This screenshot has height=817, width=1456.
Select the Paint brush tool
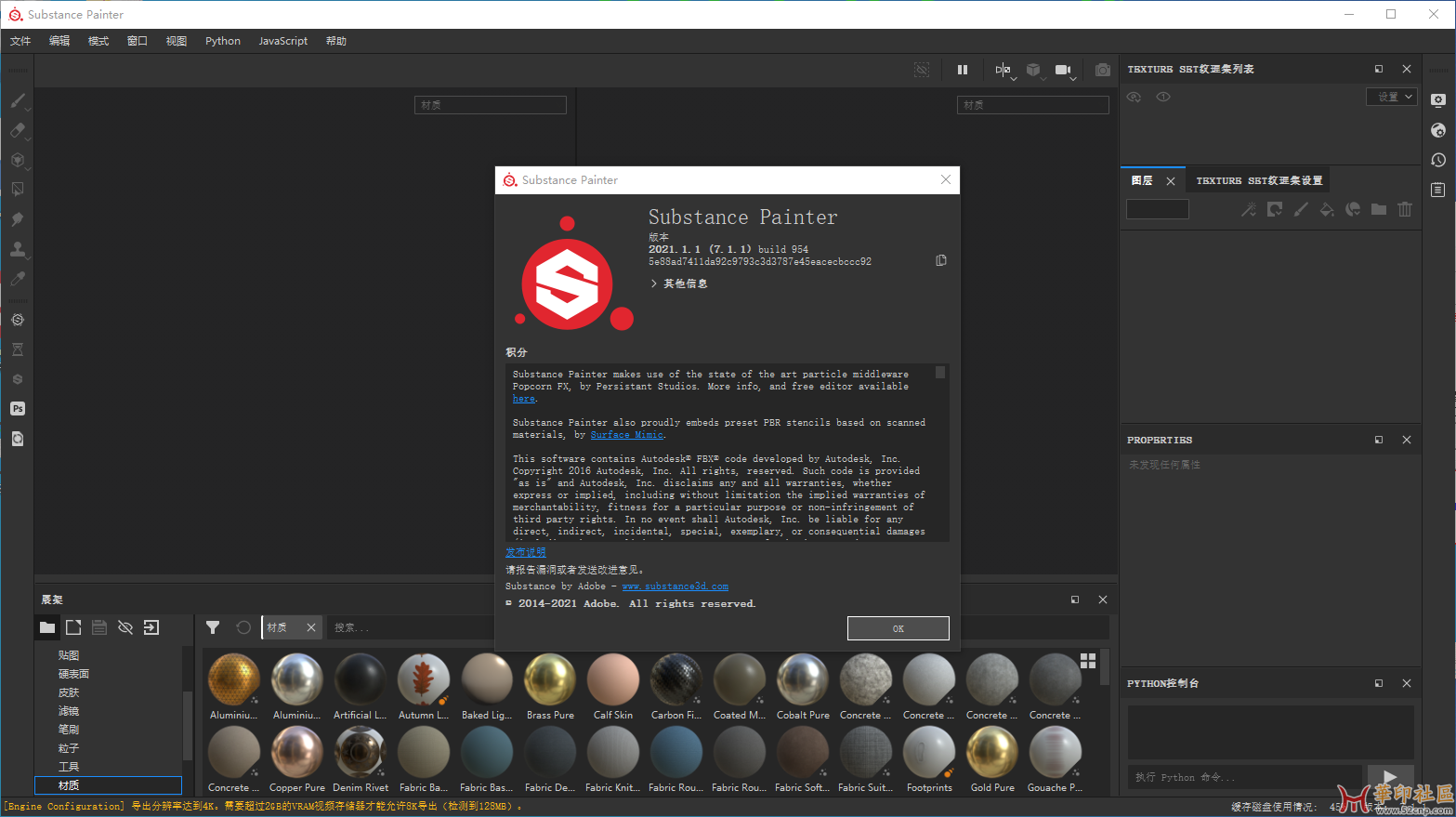point(18,100)
